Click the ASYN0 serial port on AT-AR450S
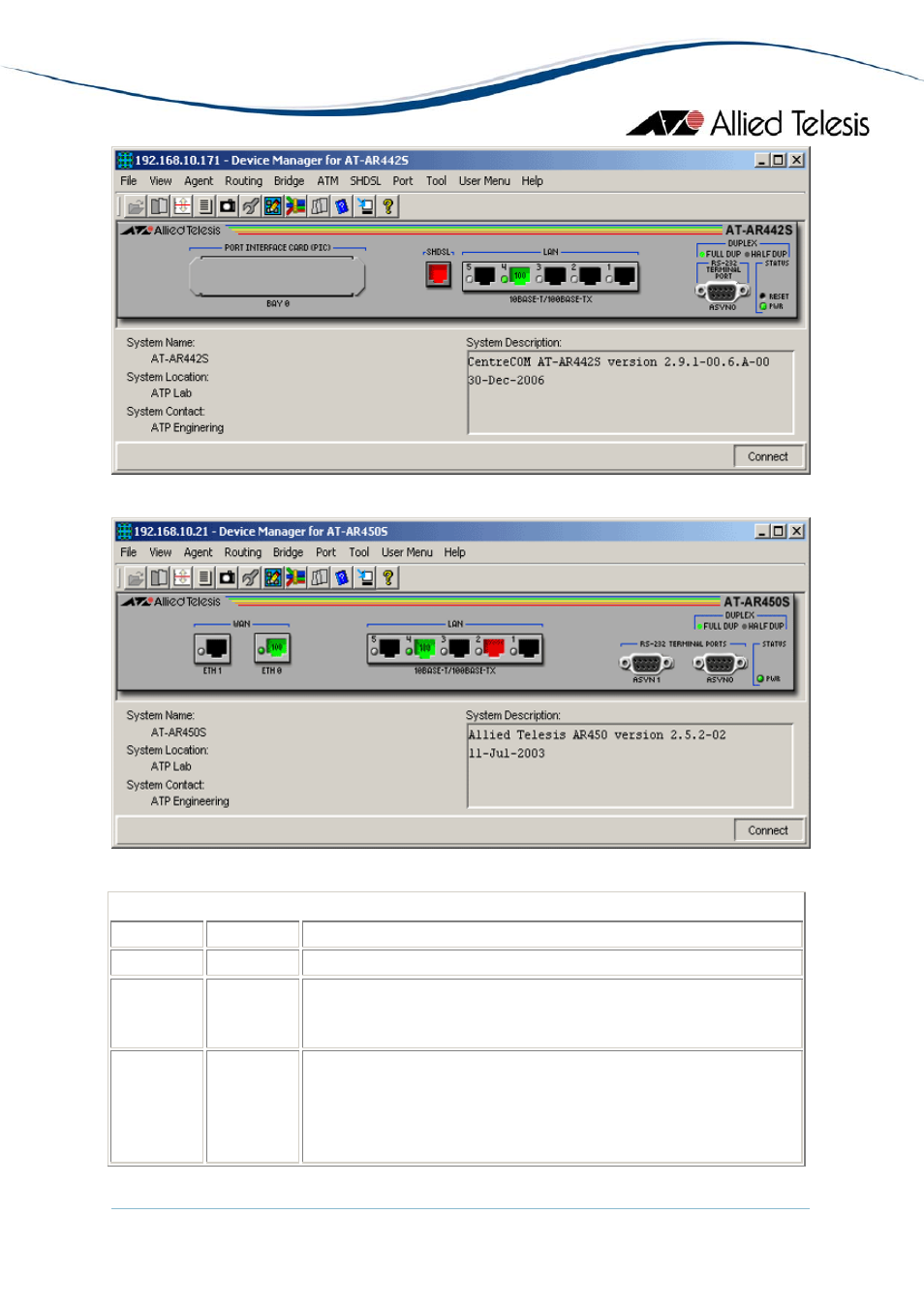This screenshot has width=924, height=1308. click(x=720, y=664)
